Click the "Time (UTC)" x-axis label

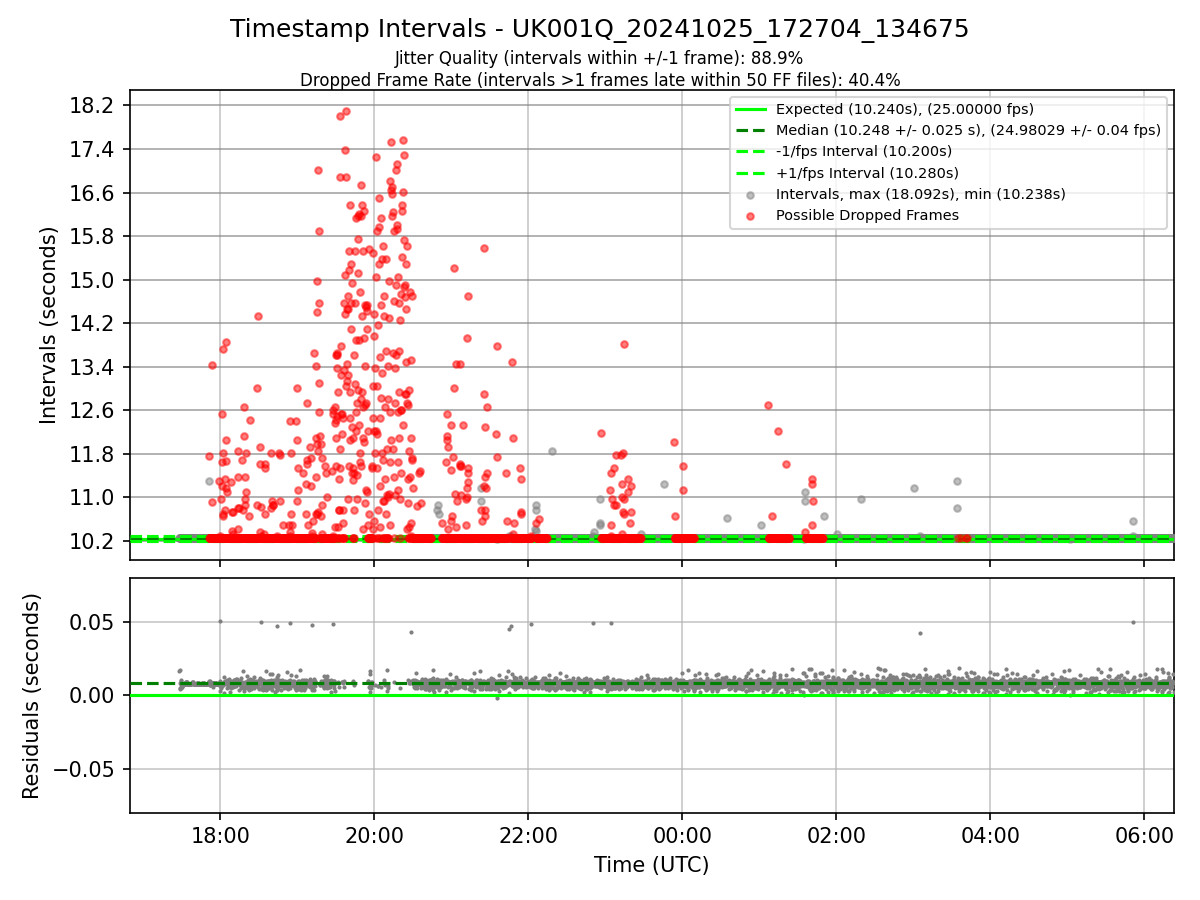pos(651,864)
